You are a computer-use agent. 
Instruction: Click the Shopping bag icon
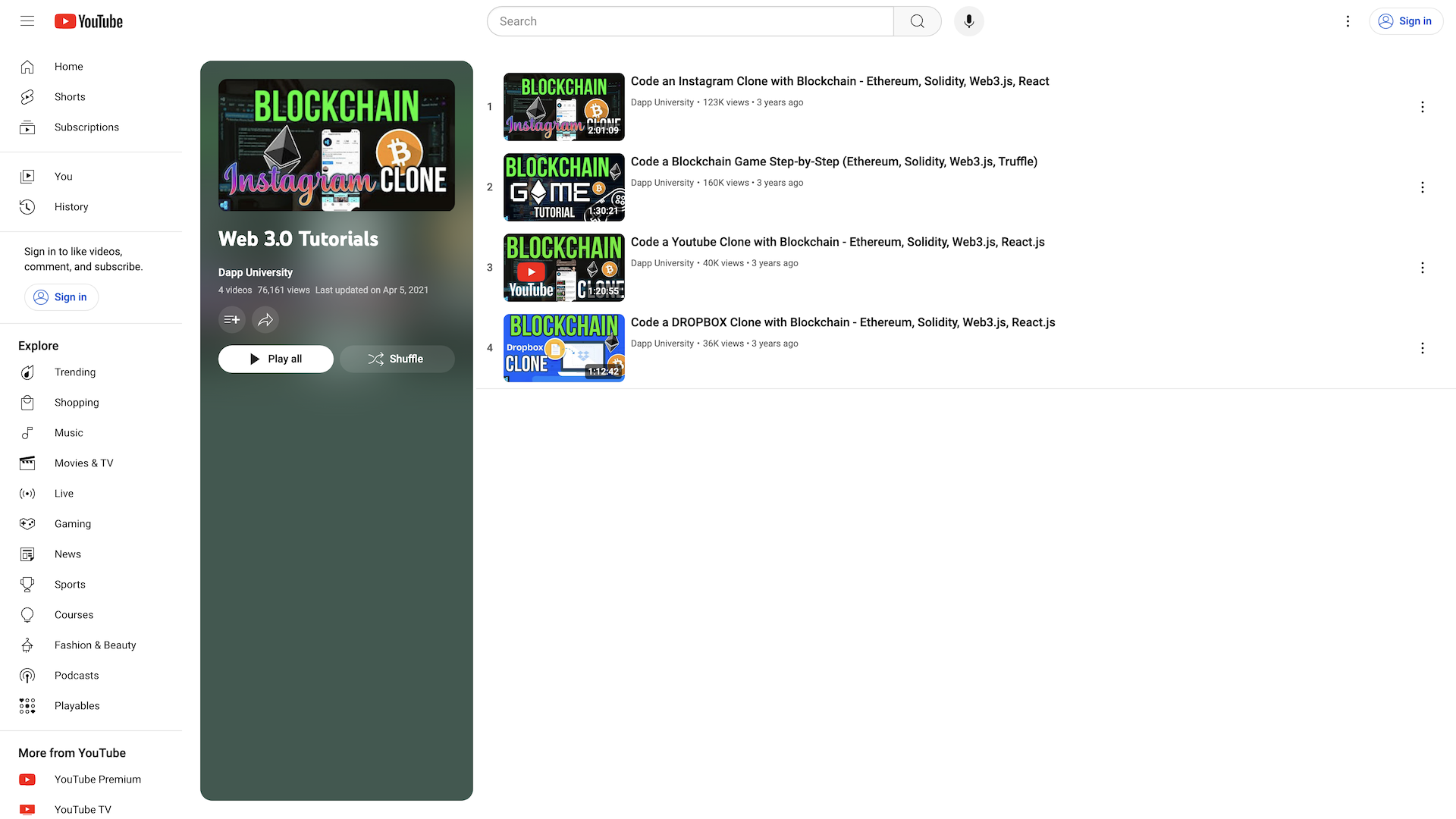tap(27, 403)
